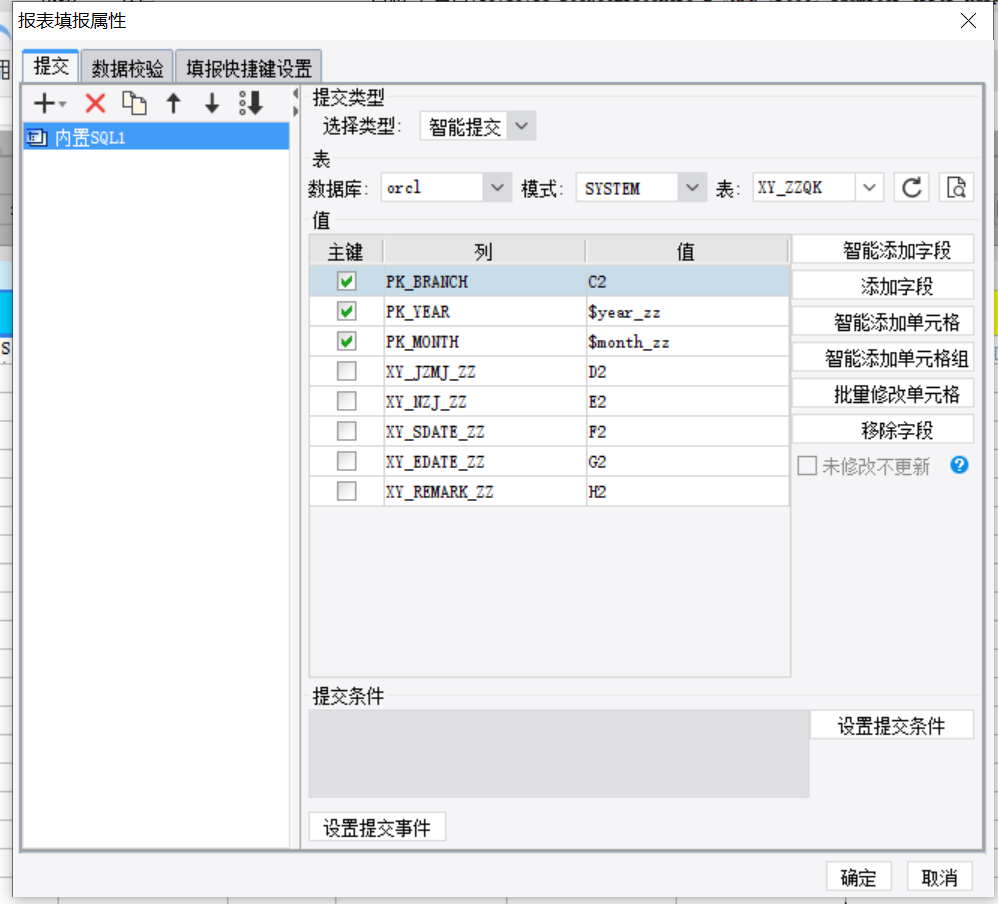The width and height of the screenshot is (998, 904).
Task: Click the 添加字段 button
Action: [883, 286]
